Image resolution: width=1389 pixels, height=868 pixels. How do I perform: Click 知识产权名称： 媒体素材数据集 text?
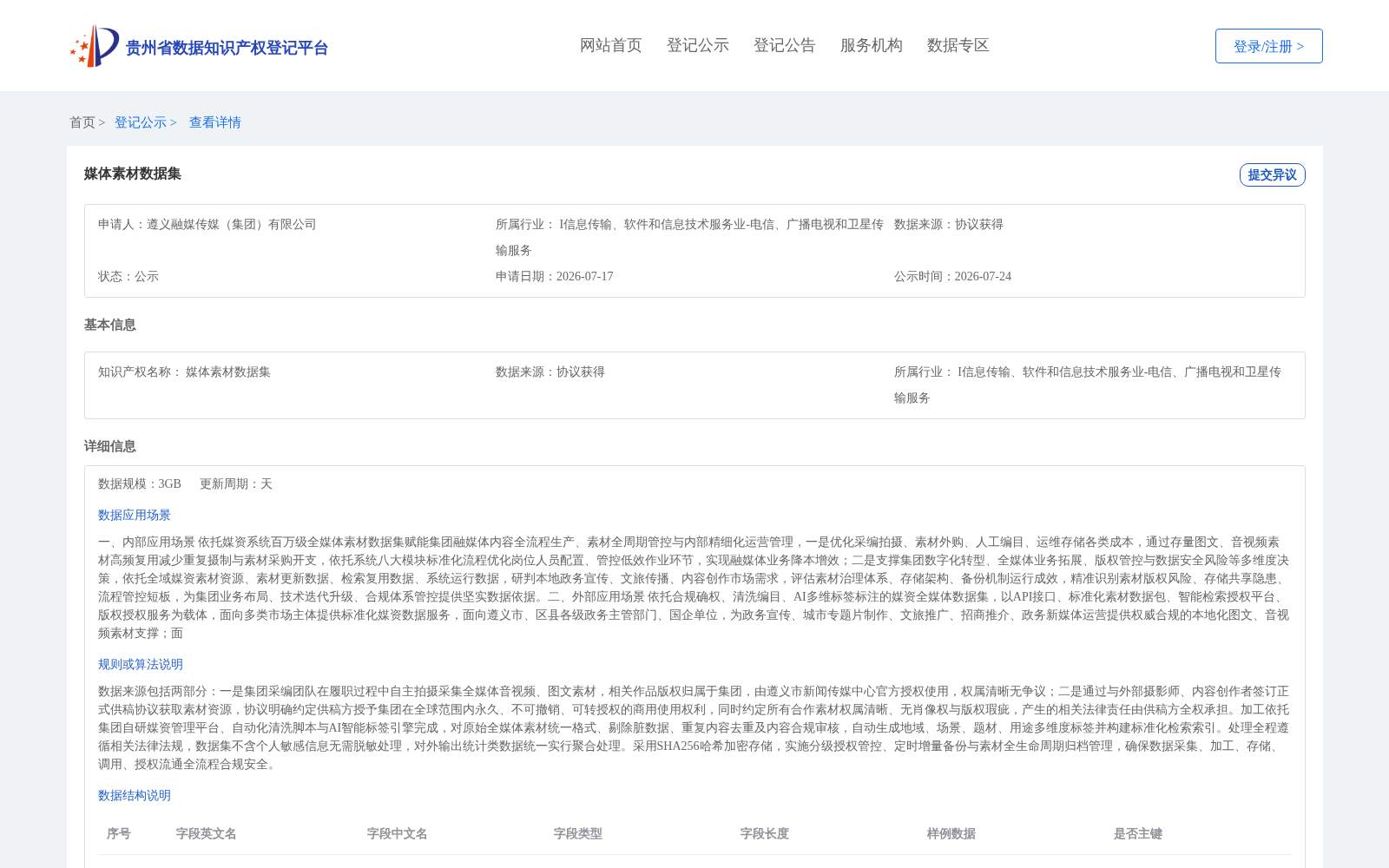tap(184, 372)
